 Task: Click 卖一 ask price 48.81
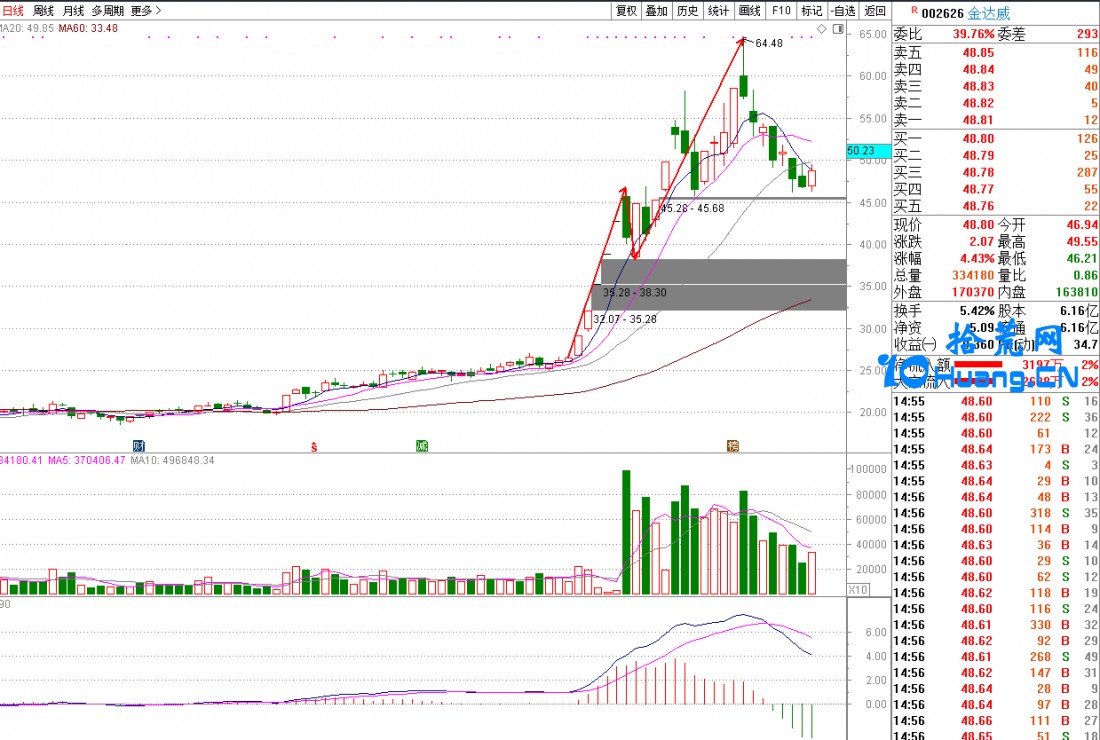[x=978, y=120]
